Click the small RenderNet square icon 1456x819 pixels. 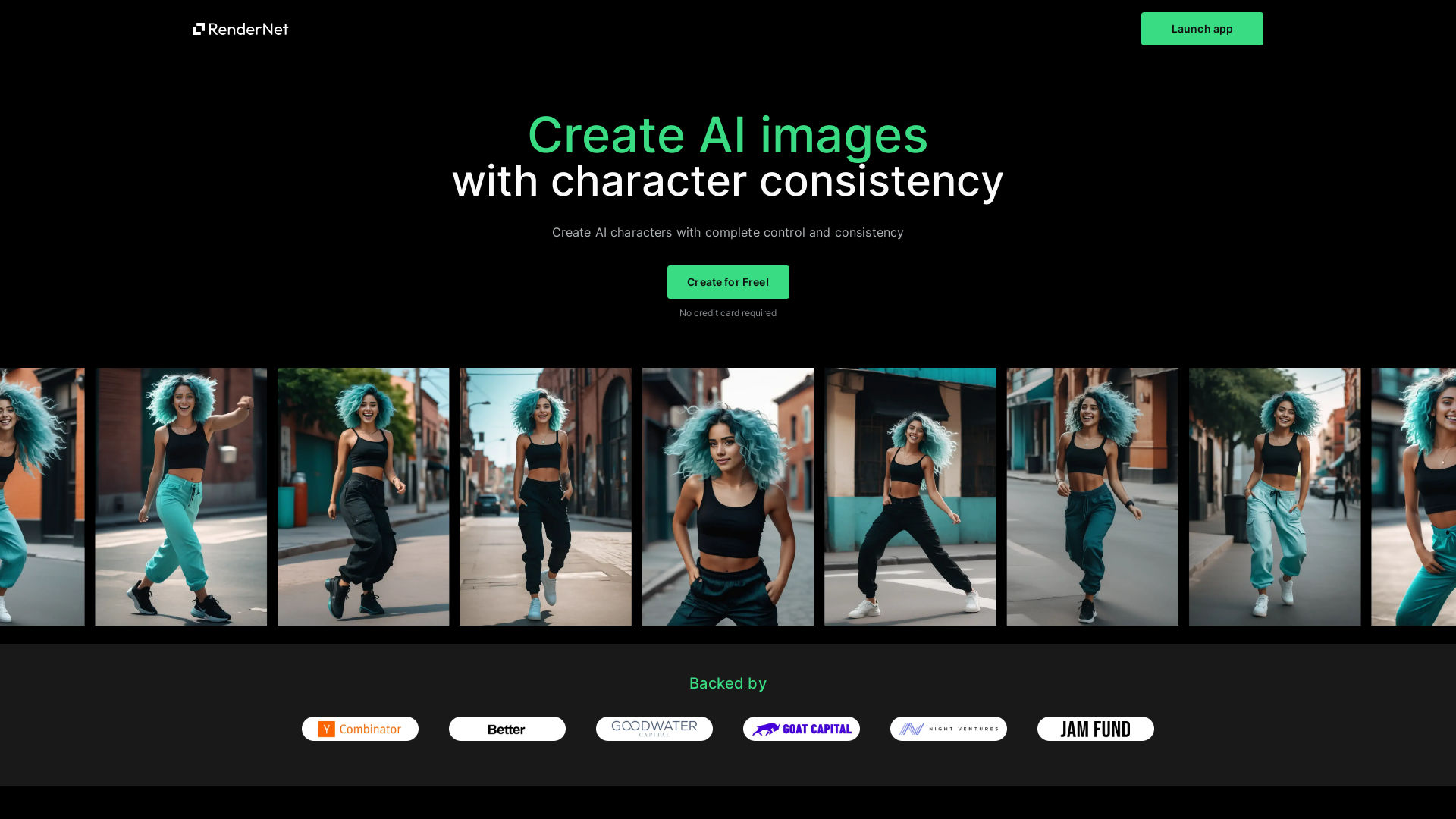tap(199, 29)
